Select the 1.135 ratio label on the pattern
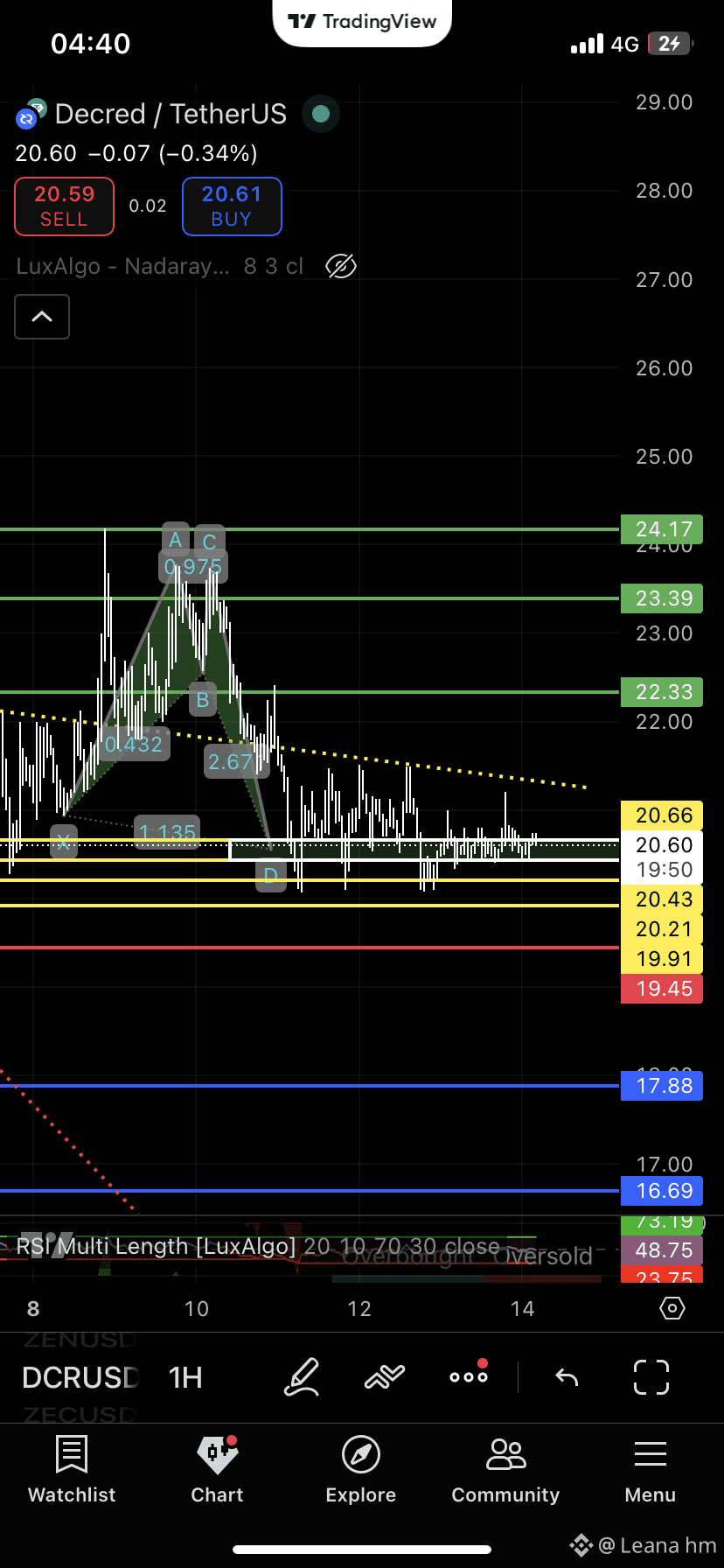 [167, 832]
